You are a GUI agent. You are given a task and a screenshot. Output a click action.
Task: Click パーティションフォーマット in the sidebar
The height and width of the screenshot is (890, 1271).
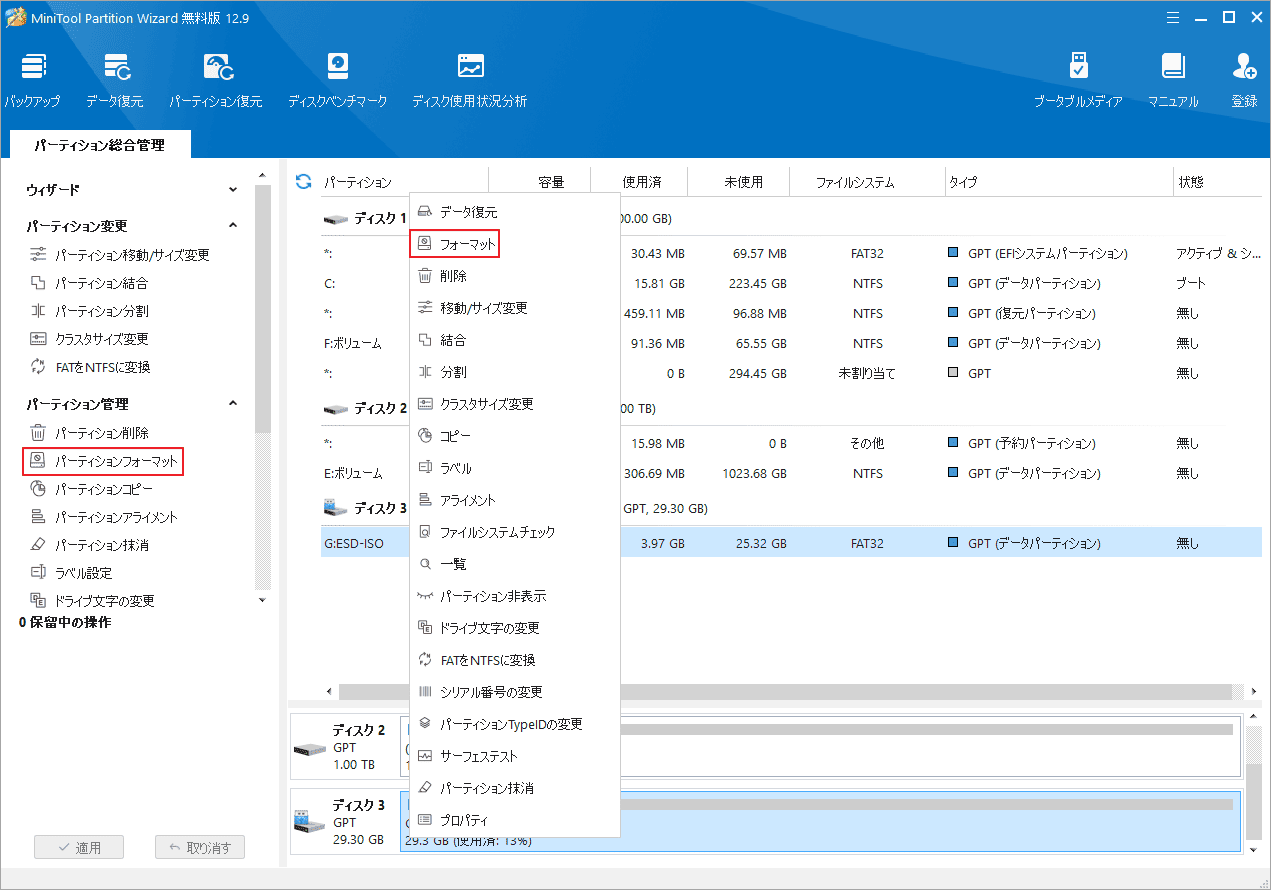pyautogui.click(x=103, y=461)
